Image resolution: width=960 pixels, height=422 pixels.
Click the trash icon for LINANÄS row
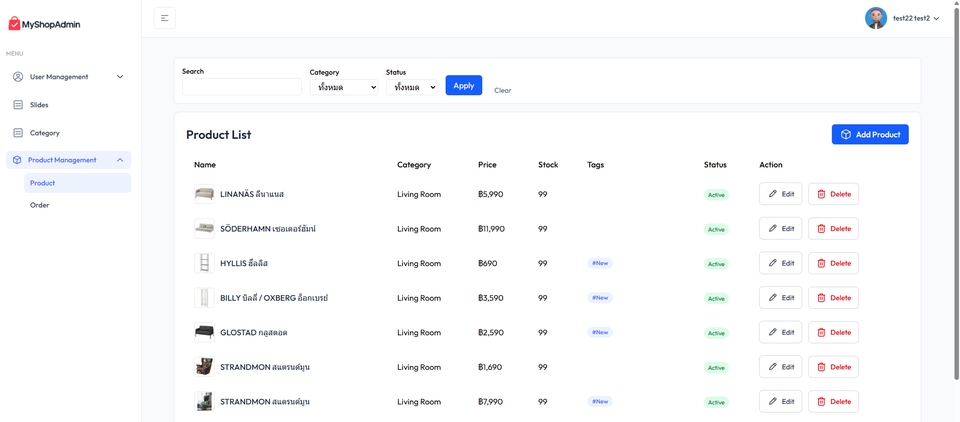click(822, 194)
